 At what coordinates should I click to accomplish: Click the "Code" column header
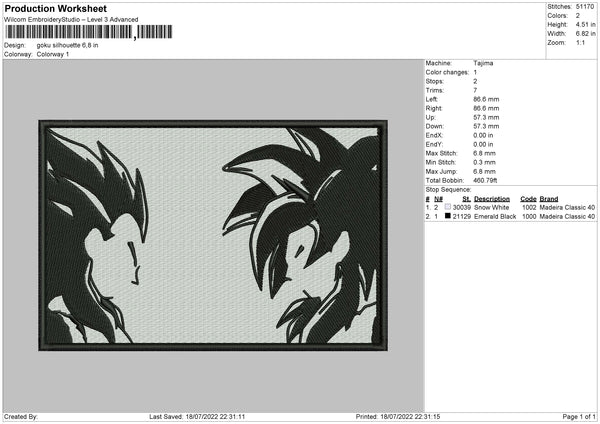528,199
